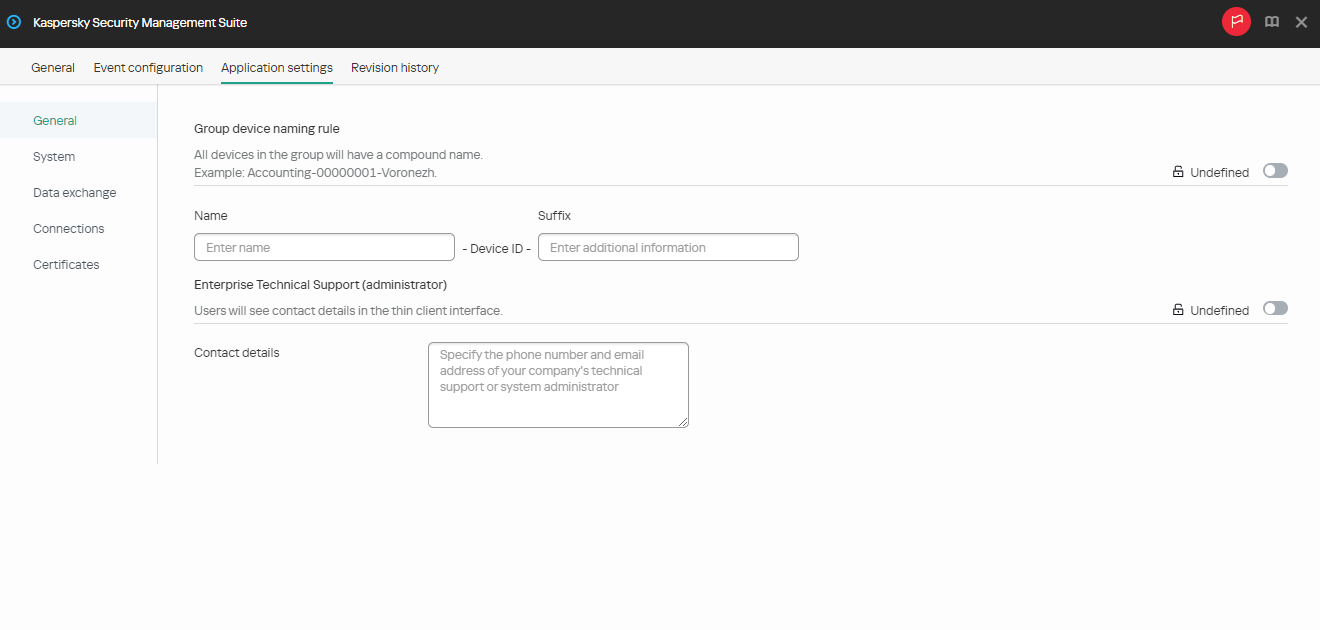This screenshot has width=1320, height=630.
Task: Open the documentation book icon
Action: 1271,21
